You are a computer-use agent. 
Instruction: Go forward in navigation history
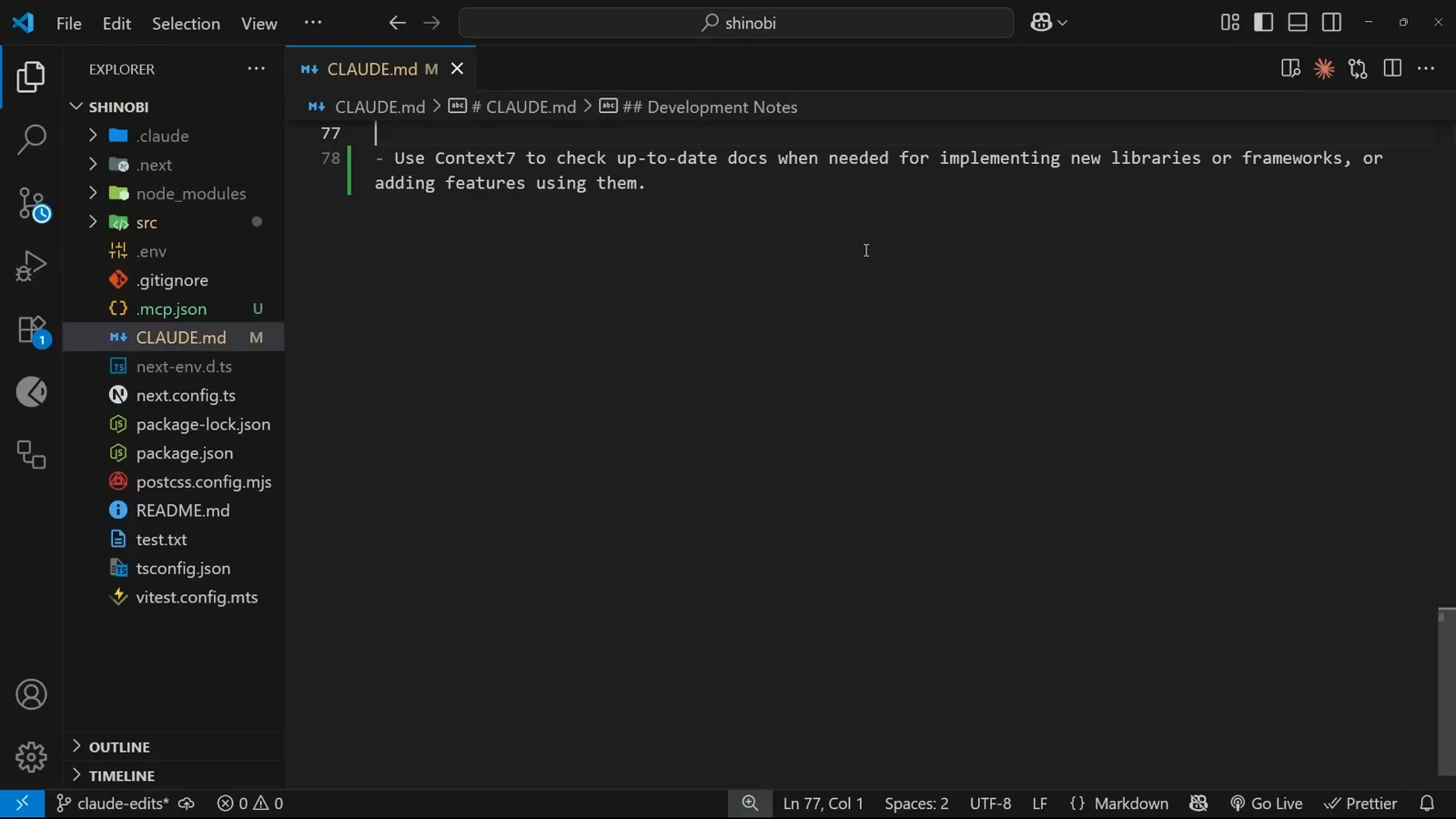coord(431,23)
